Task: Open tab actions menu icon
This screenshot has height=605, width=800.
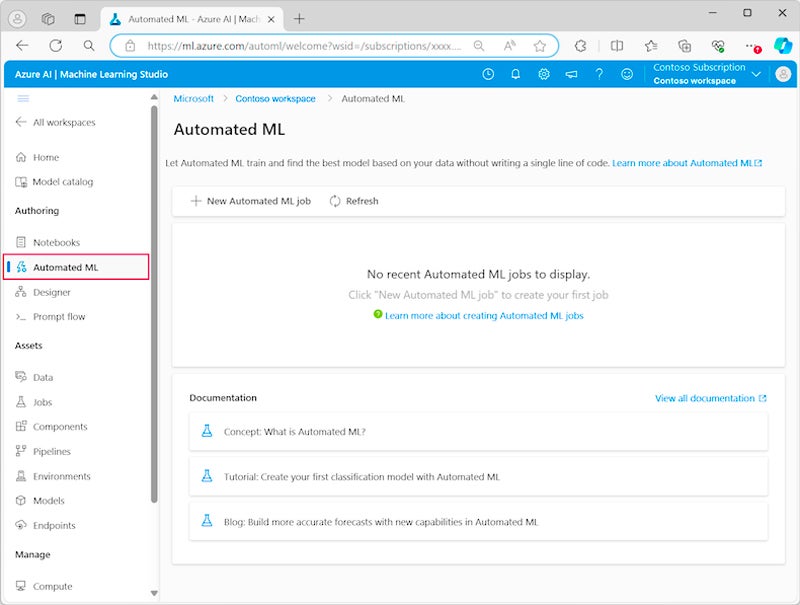Action: tap(80, 19)
